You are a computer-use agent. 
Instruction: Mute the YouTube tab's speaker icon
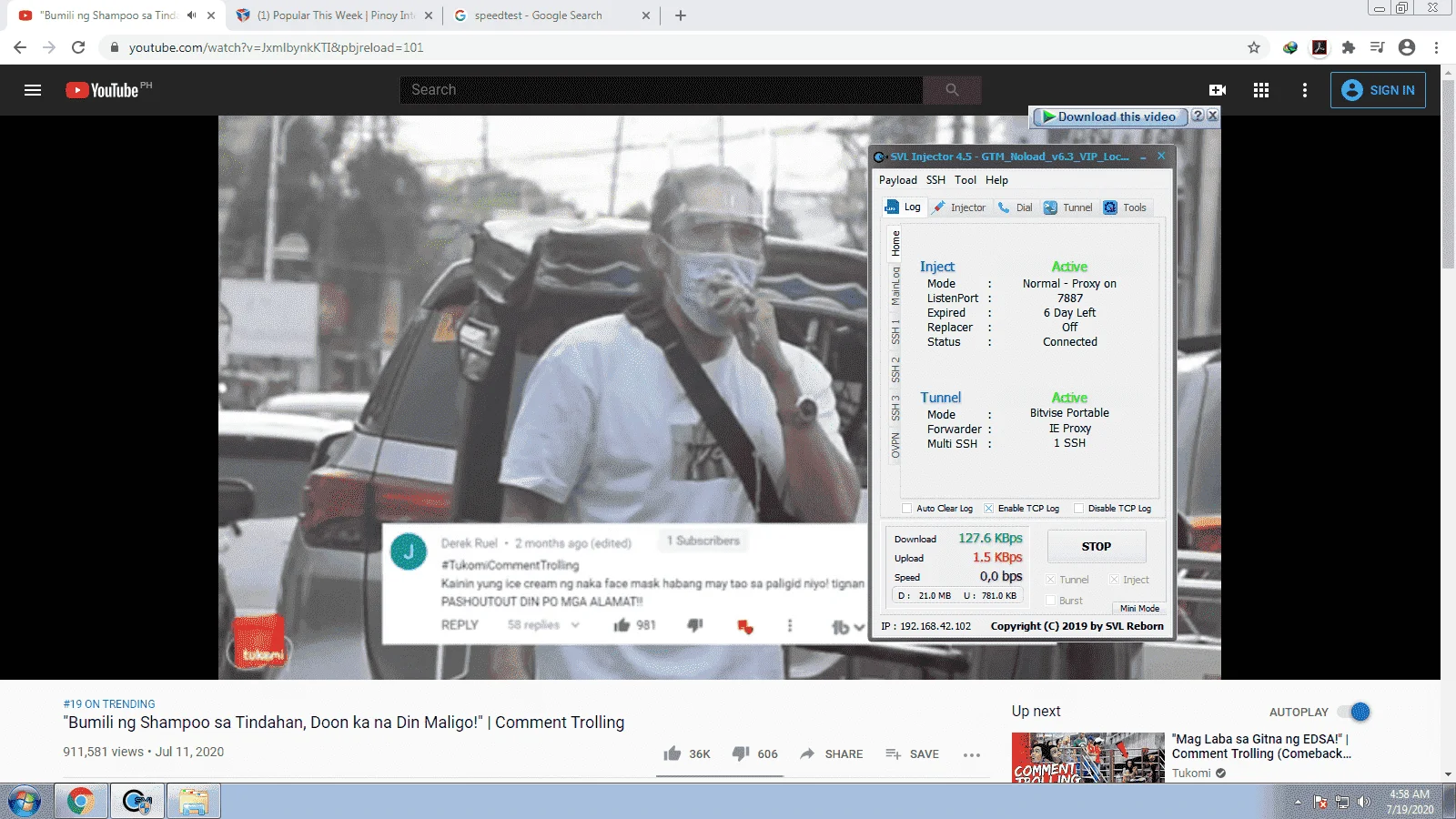click(x=192, y=15)
